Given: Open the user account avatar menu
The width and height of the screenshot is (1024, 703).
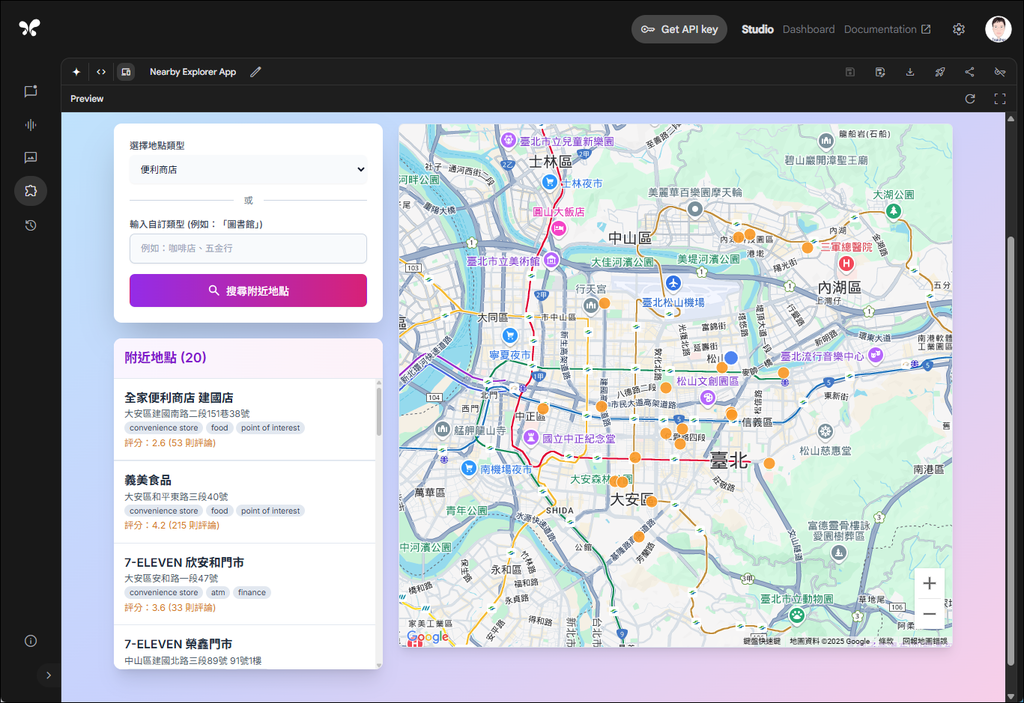Looking at the screenshot, I should pyautogui.click(x=999, y=29).
